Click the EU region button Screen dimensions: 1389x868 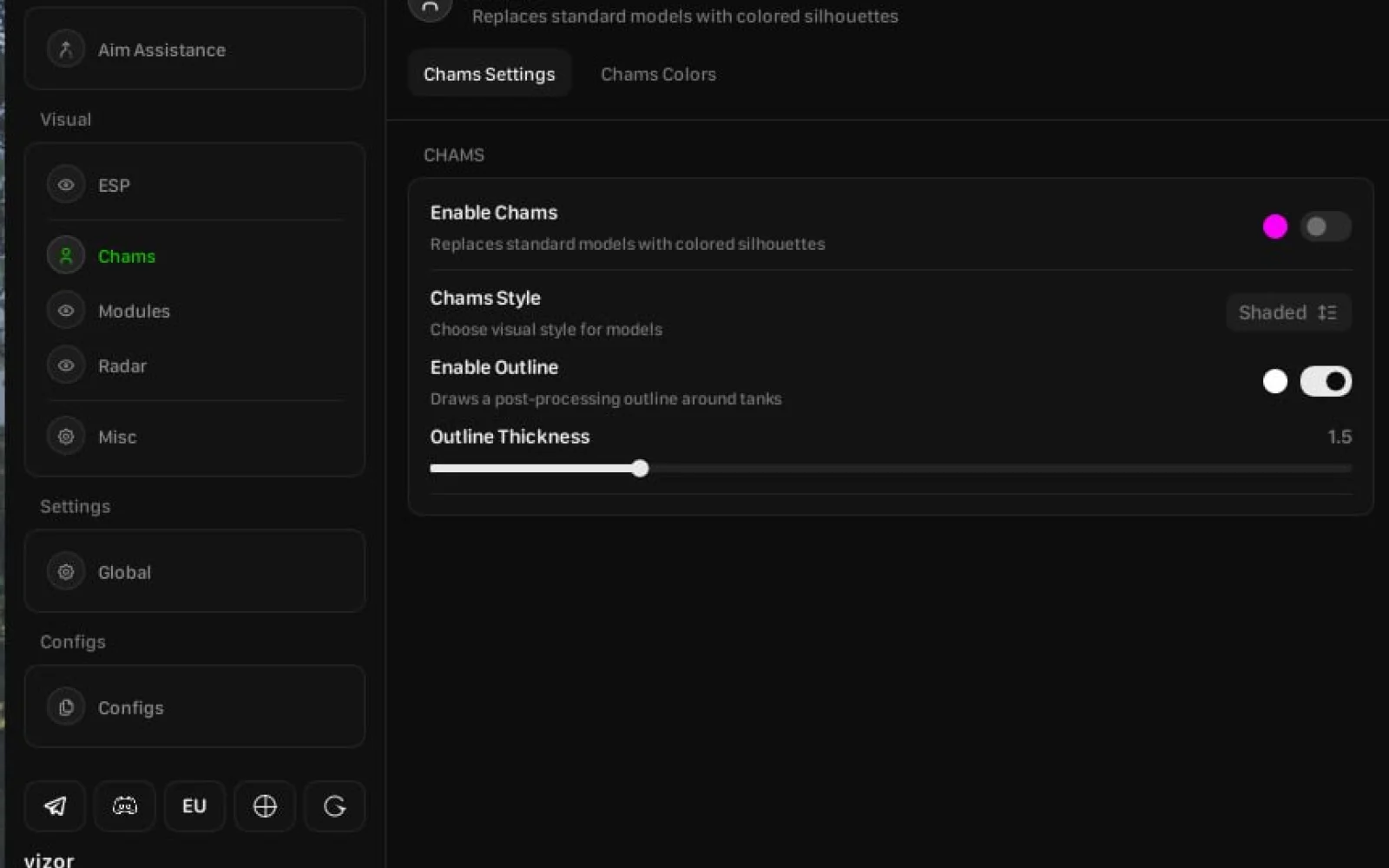(194, 806)
